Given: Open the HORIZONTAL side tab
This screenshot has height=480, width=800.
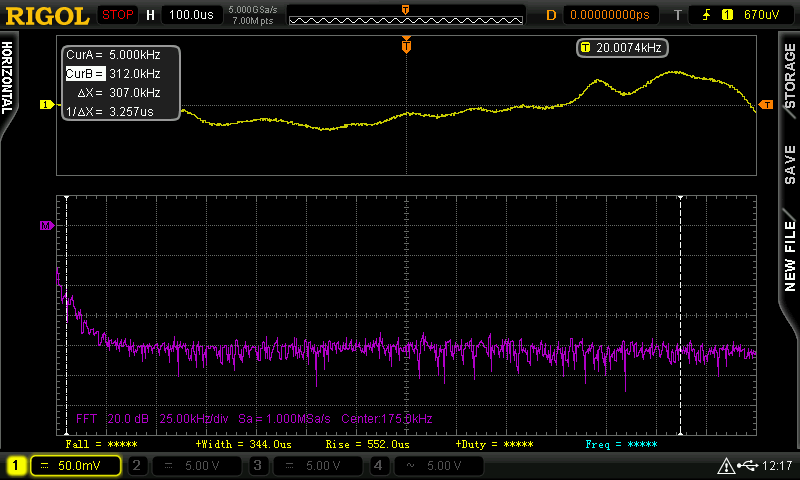Looking at the screenshot, I should coord(8,79).
